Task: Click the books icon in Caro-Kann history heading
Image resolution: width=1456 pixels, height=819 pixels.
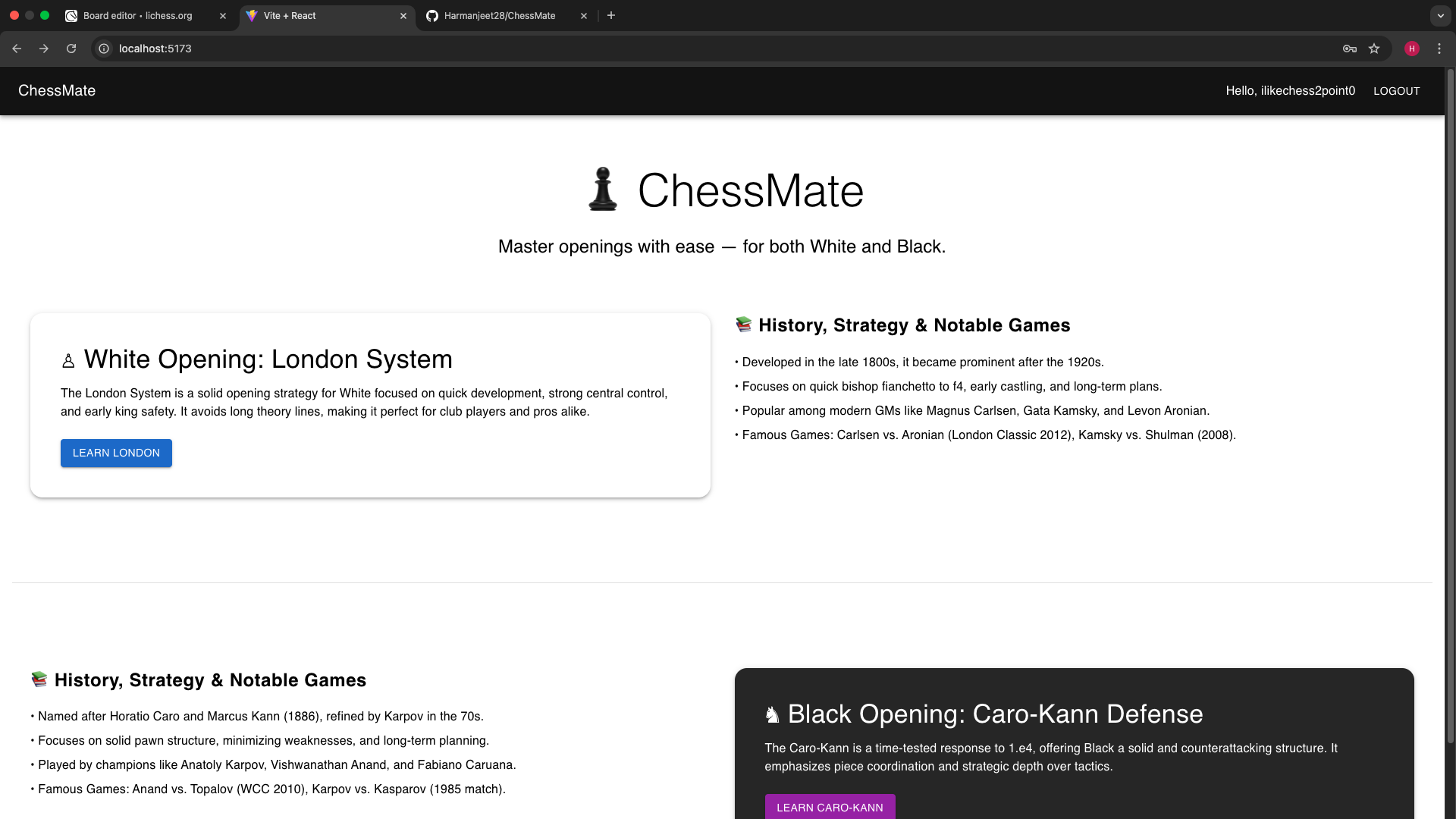Action: tap(39, 679)
